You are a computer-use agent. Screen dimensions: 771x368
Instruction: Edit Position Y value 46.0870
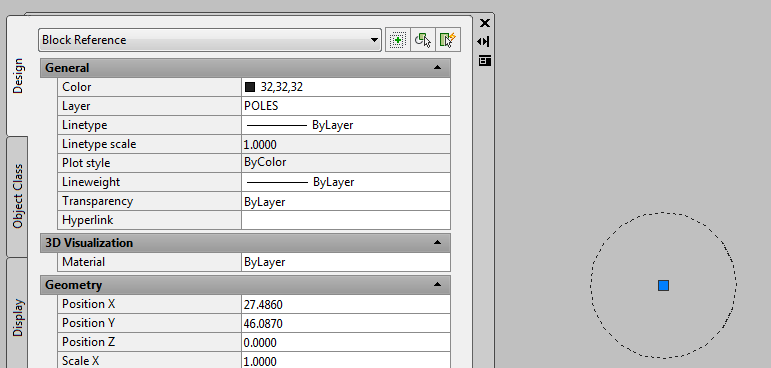tap(346, 323)
